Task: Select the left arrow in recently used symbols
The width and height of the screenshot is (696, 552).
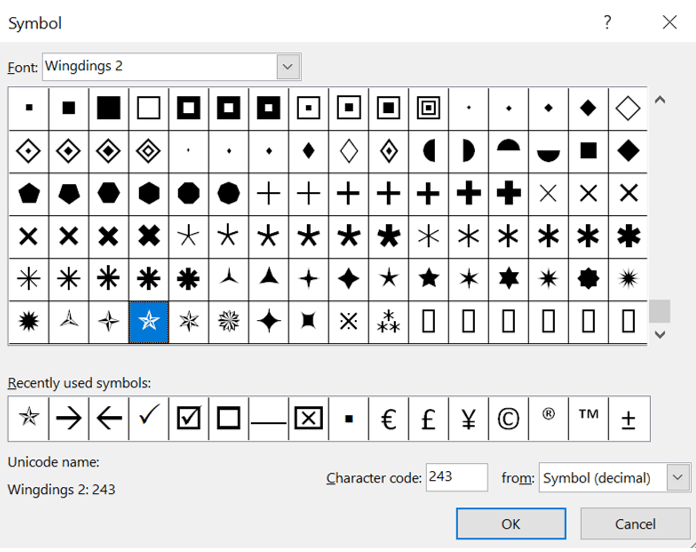Action: pos(108,418)
